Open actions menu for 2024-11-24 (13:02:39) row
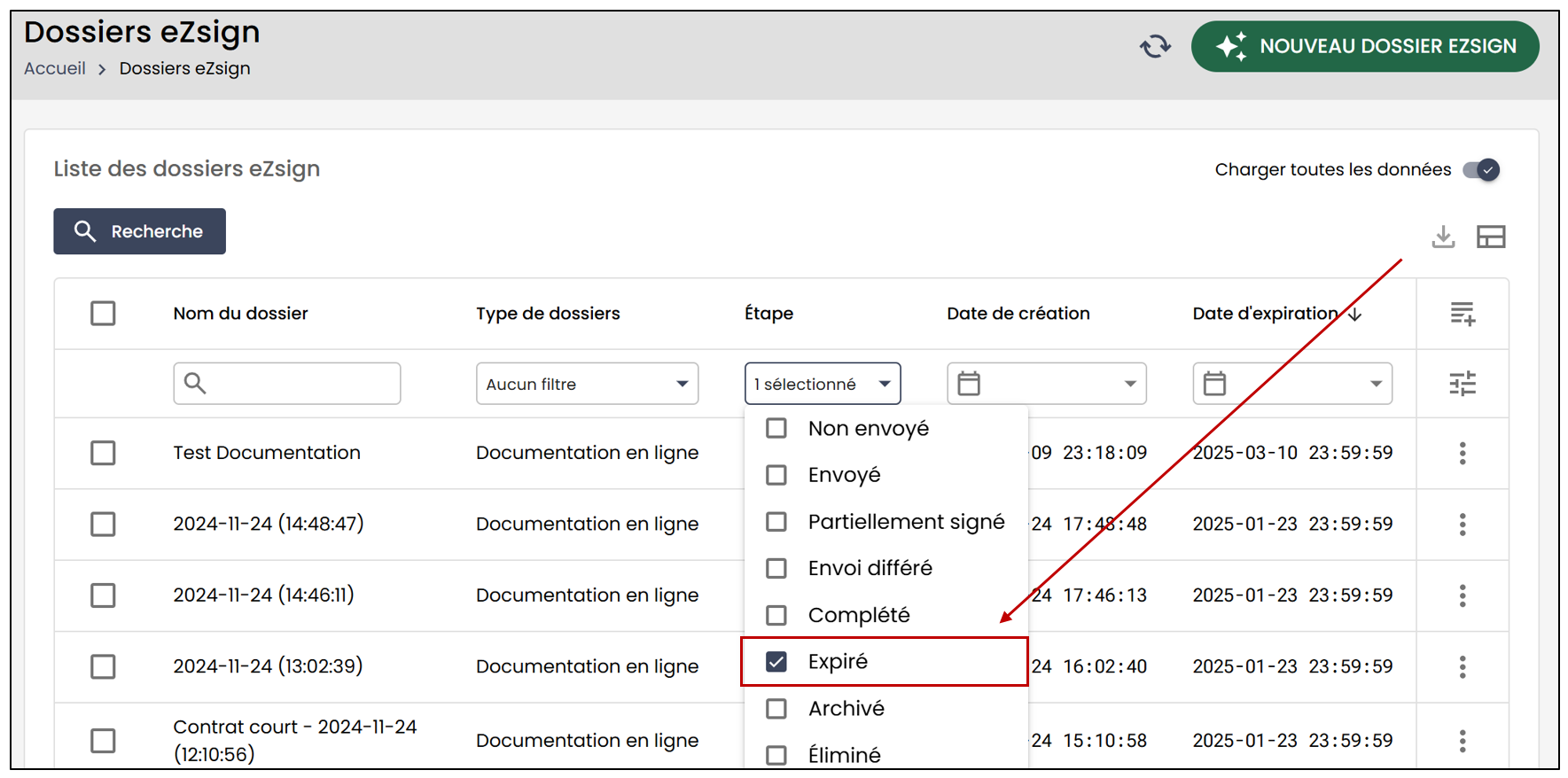 click(x=1463, y=666)
